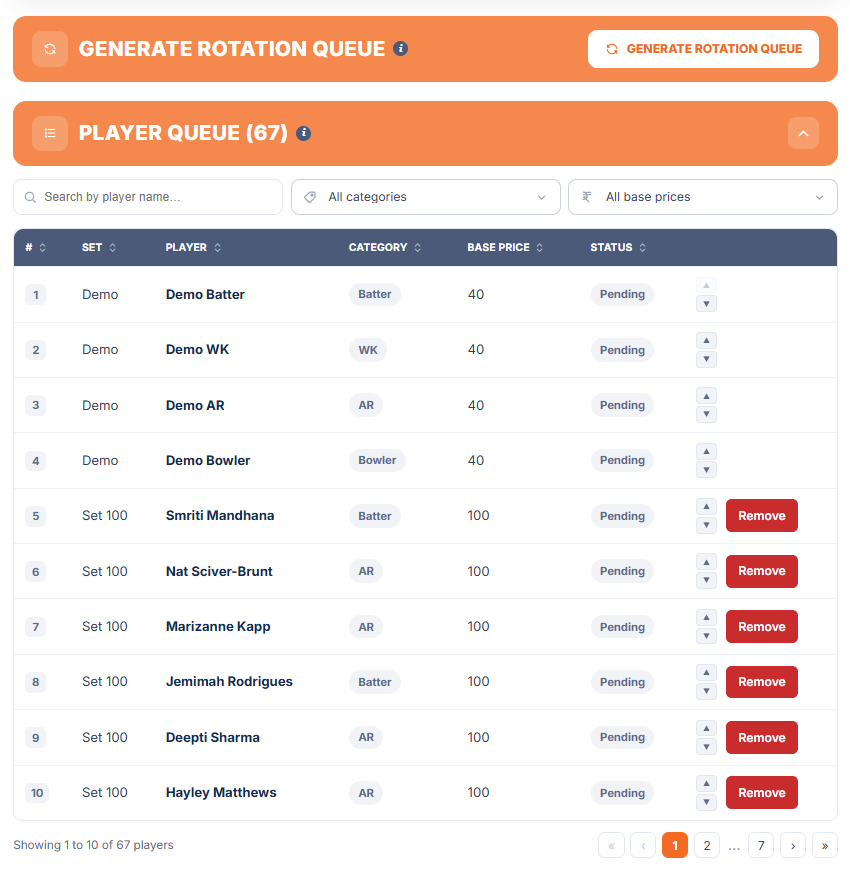Remove Nat Sciver-Brunt from the queue
This screenshot has height=871, width=850.
click(x=762, y=571)
